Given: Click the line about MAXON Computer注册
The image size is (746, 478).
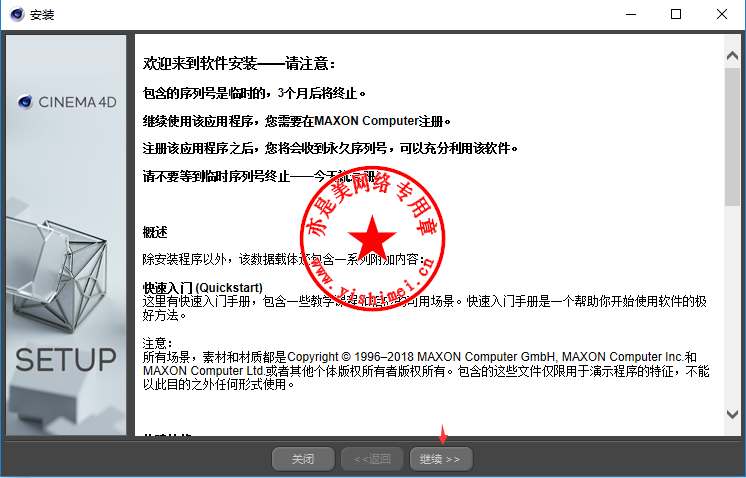Looking at the screenshot, I should (296, 121).
